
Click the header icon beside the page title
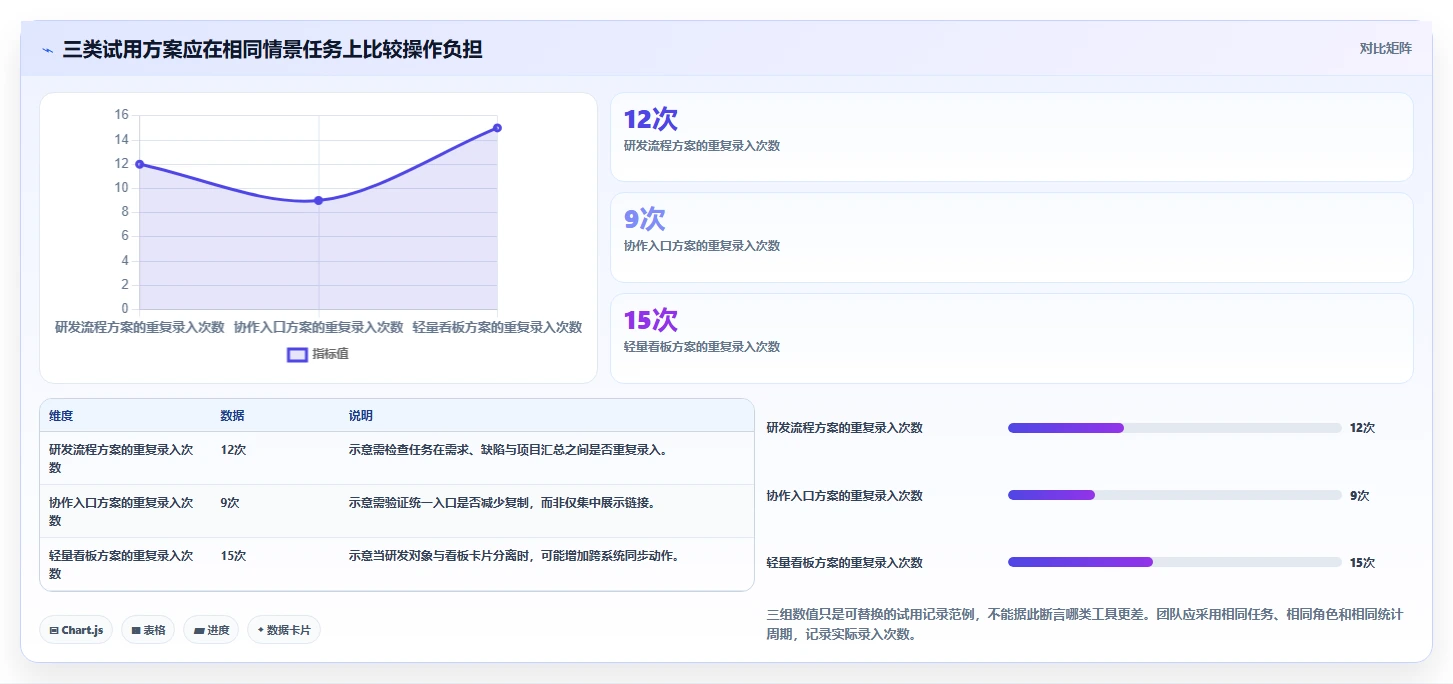click(47, 50)
